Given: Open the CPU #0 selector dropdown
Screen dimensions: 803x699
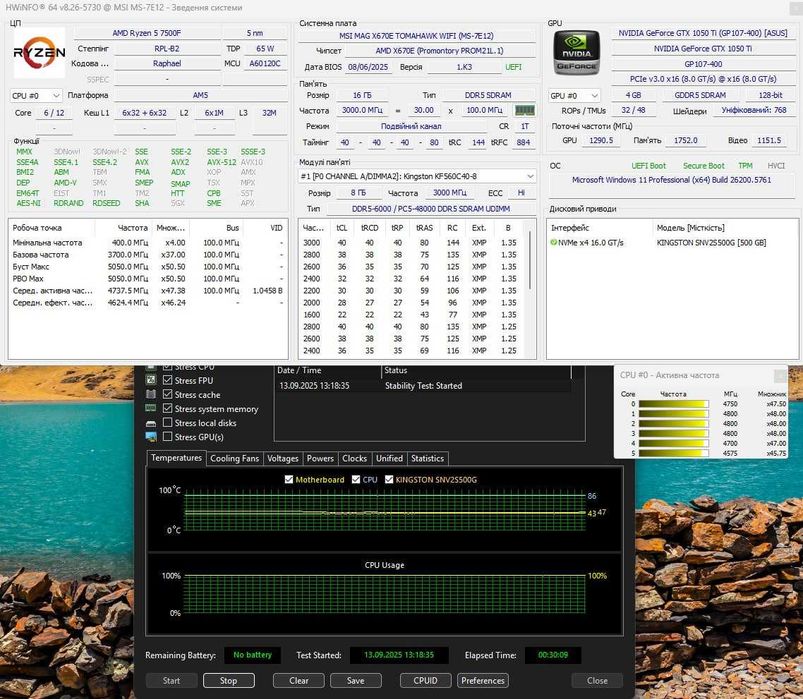Looking at the screenshot, I should [x=36, y=96].
